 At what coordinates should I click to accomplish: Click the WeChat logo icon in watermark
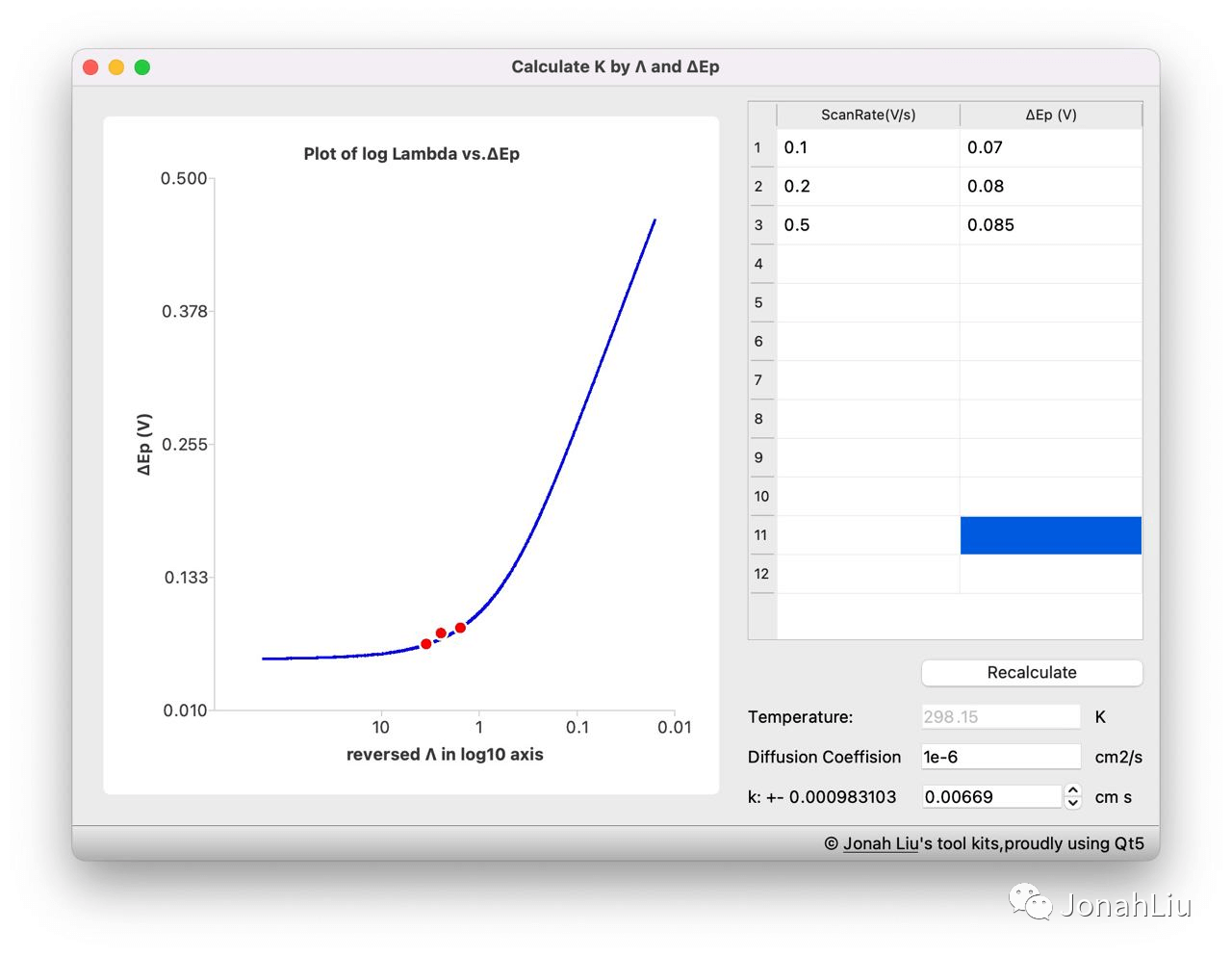pyautogui.click(x=1030, y=903)
